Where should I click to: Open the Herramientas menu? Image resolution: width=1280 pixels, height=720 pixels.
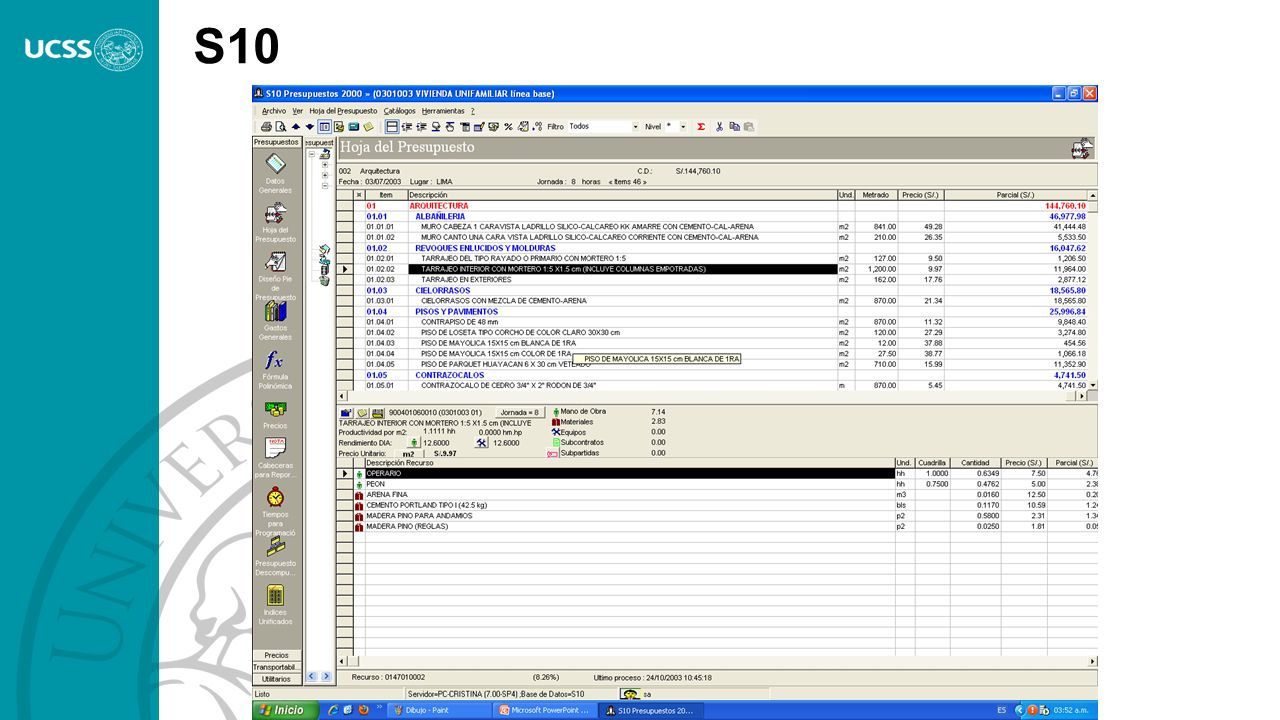tap(443, 111)
